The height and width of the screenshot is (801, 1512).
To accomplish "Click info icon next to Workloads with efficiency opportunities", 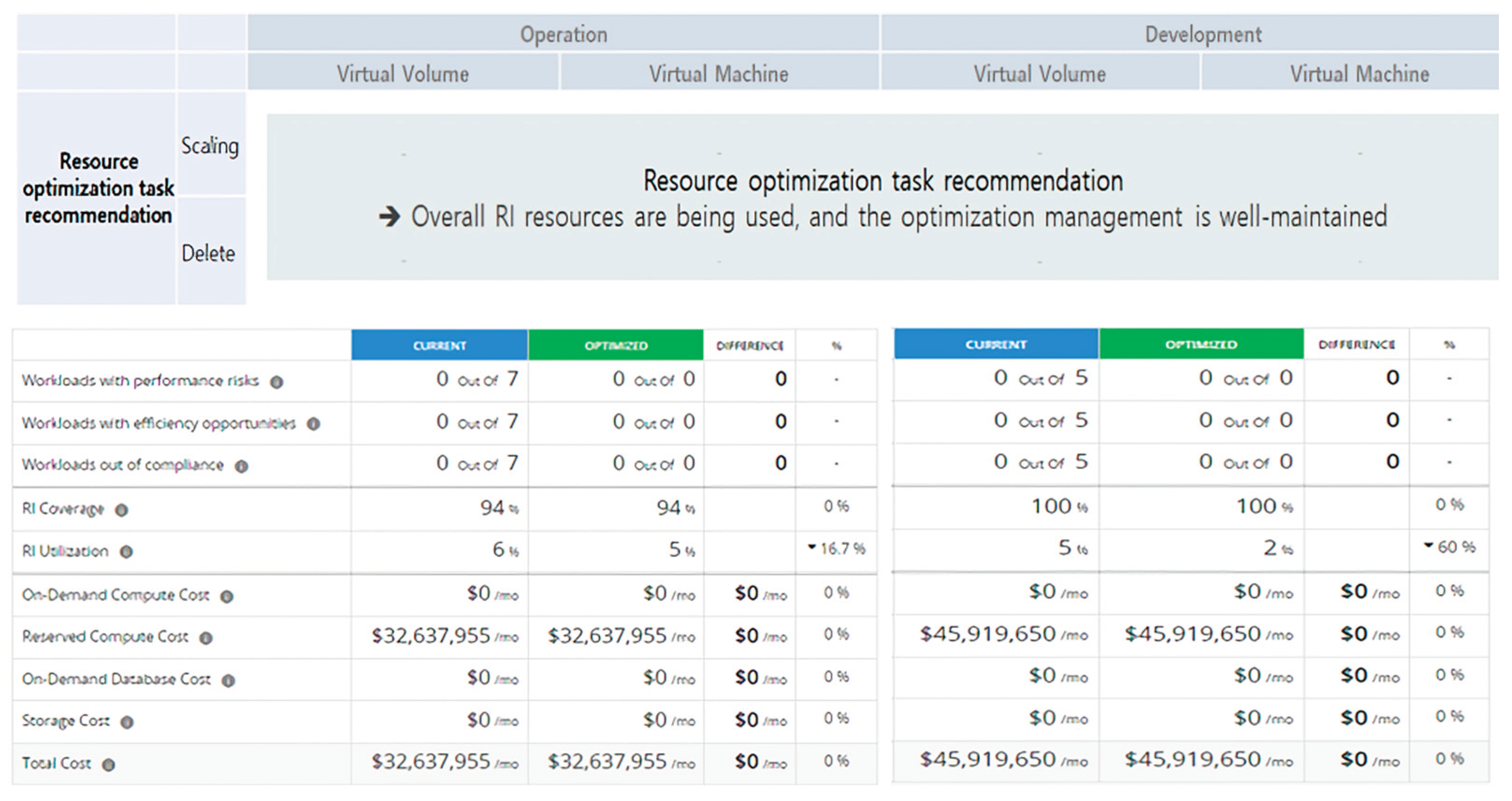I will pos(313,424).
